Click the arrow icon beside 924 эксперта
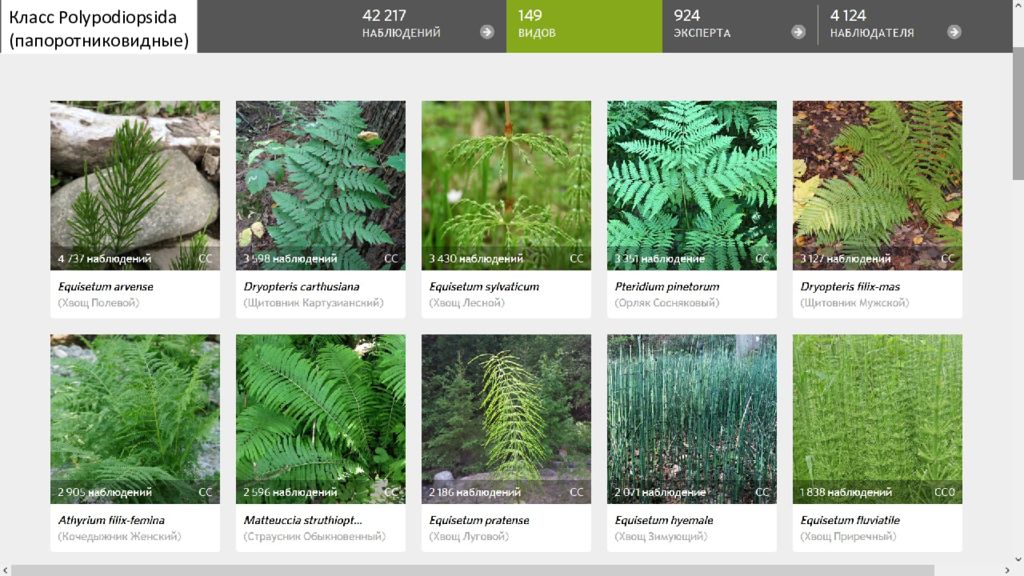Image resolution: width=1024 pixels, height=576 pixels. (798, 32)
